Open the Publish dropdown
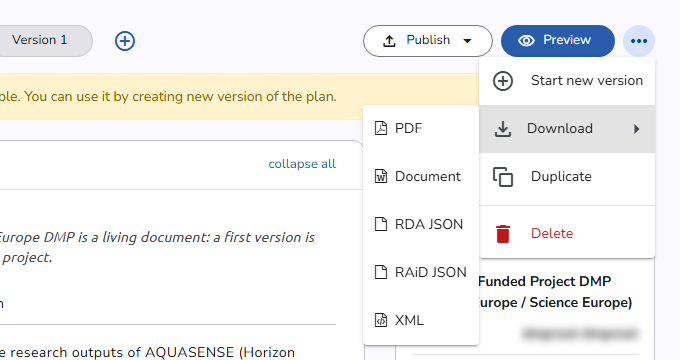 click(428, 41)
